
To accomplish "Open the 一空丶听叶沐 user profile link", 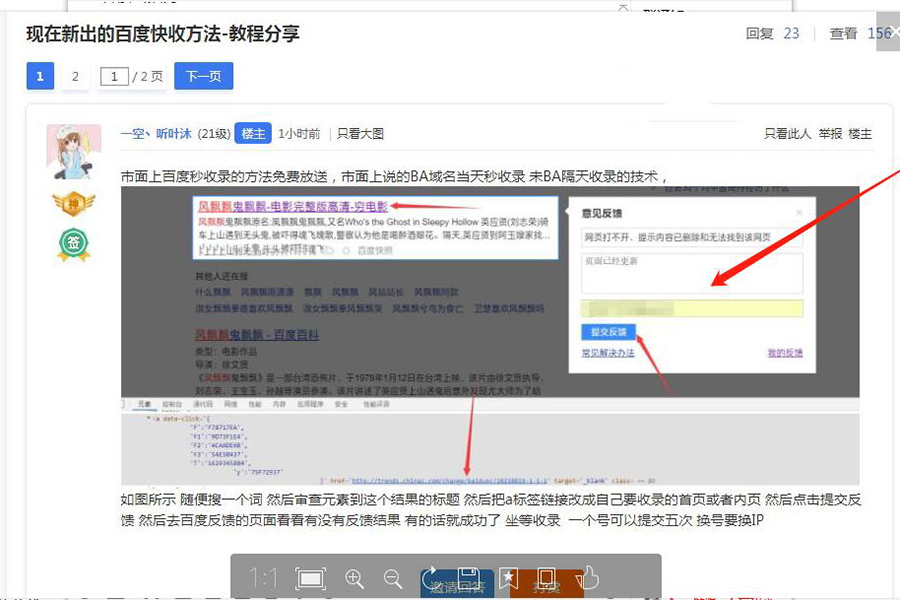I will click(x=157, y=134).
